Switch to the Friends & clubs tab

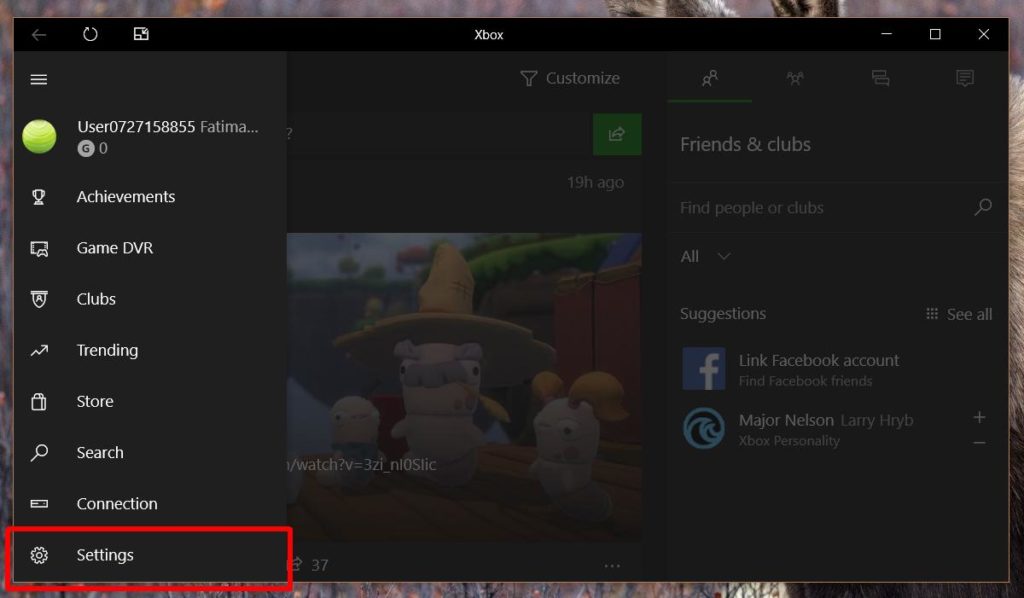coord(709,77)
